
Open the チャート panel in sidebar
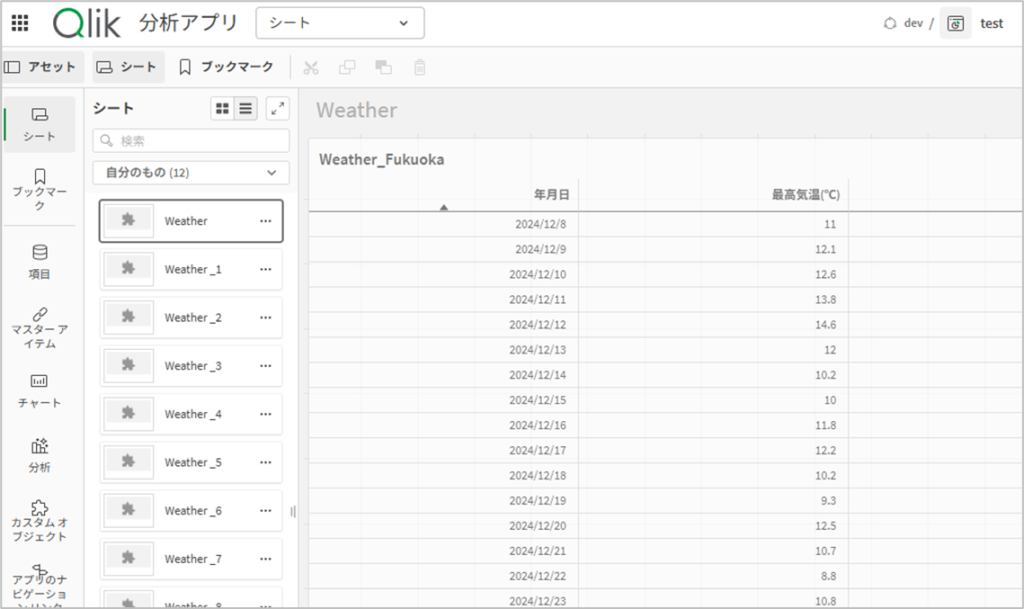39,390
